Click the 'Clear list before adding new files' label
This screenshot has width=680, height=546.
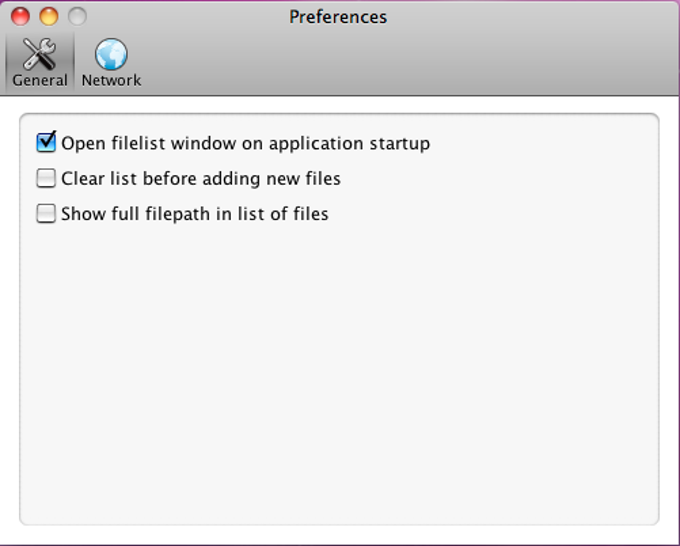click(x=201, y=179)
